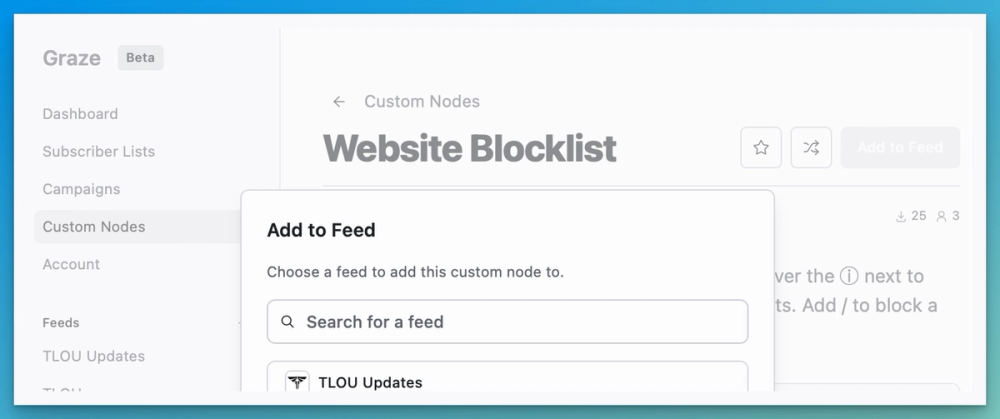Click the magnifier icon in feed search

coord(288,322)
